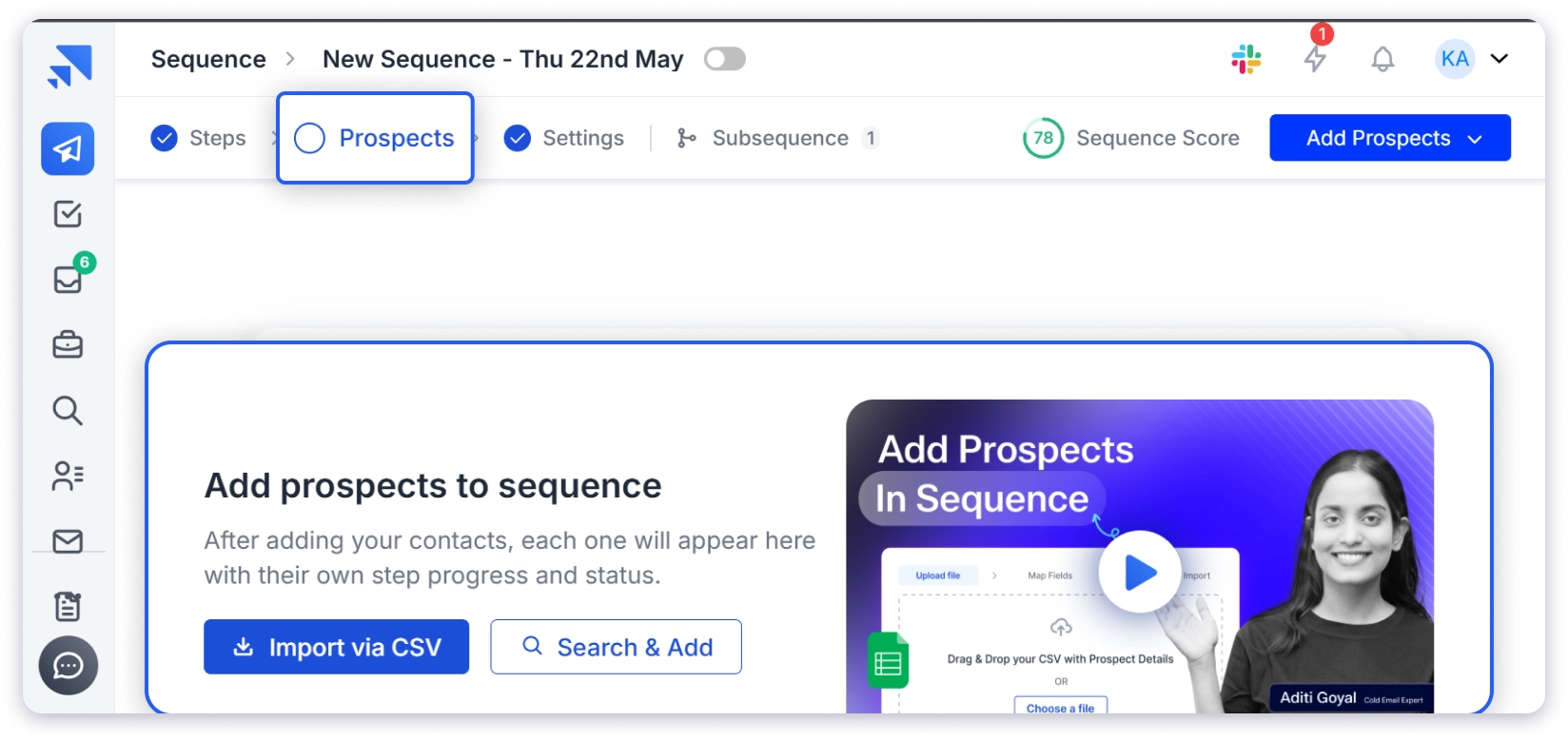Viewport: 1568px width, 741px height.
Task: Switch to the Settings tab
Action: tap(582, 138)
